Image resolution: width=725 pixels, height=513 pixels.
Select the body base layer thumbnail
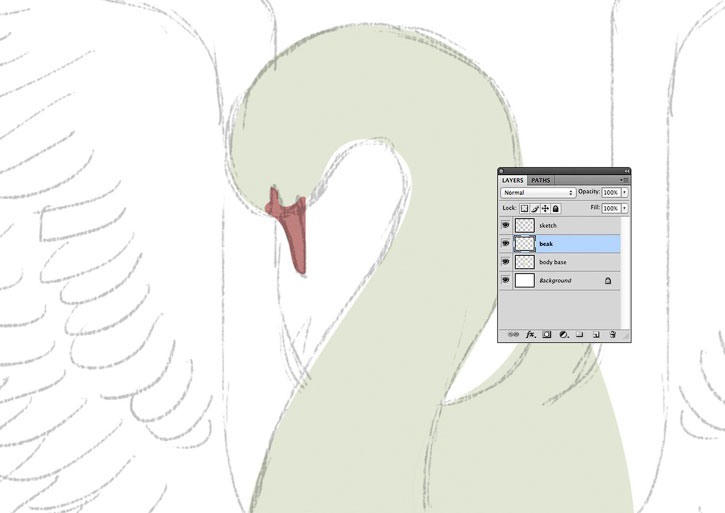tap(525, 262)
